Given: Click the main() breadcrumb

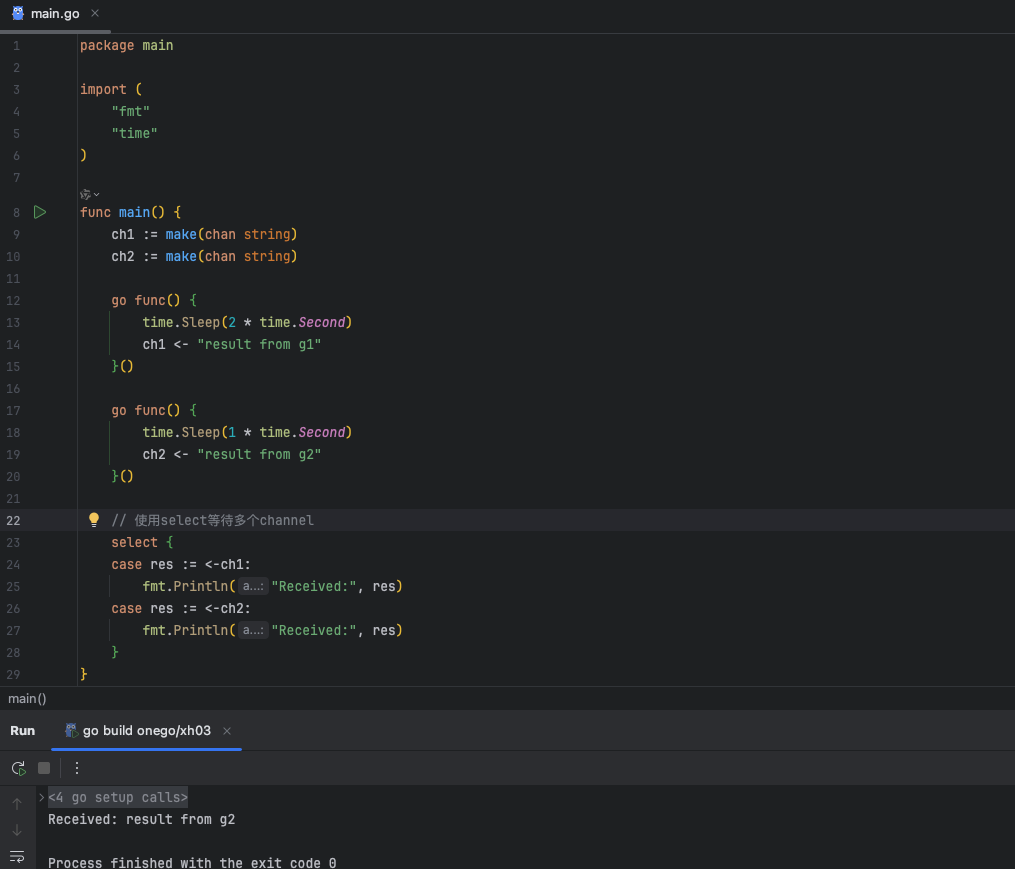Looking at the screenshot, I should (27, 699).
